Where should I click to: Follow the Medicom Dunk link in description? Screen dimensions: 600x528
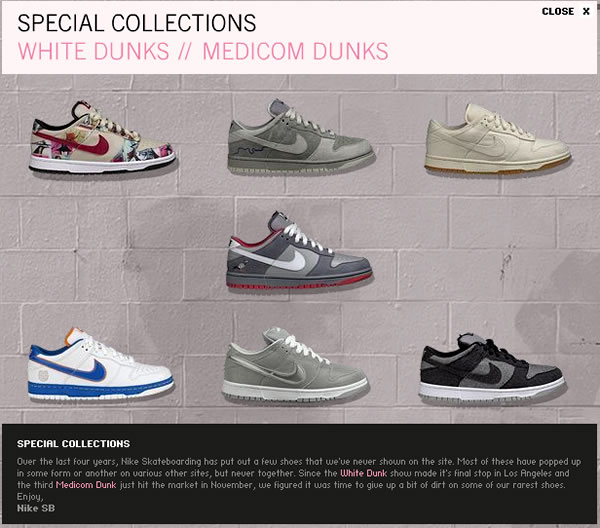[x=86, y=485]
